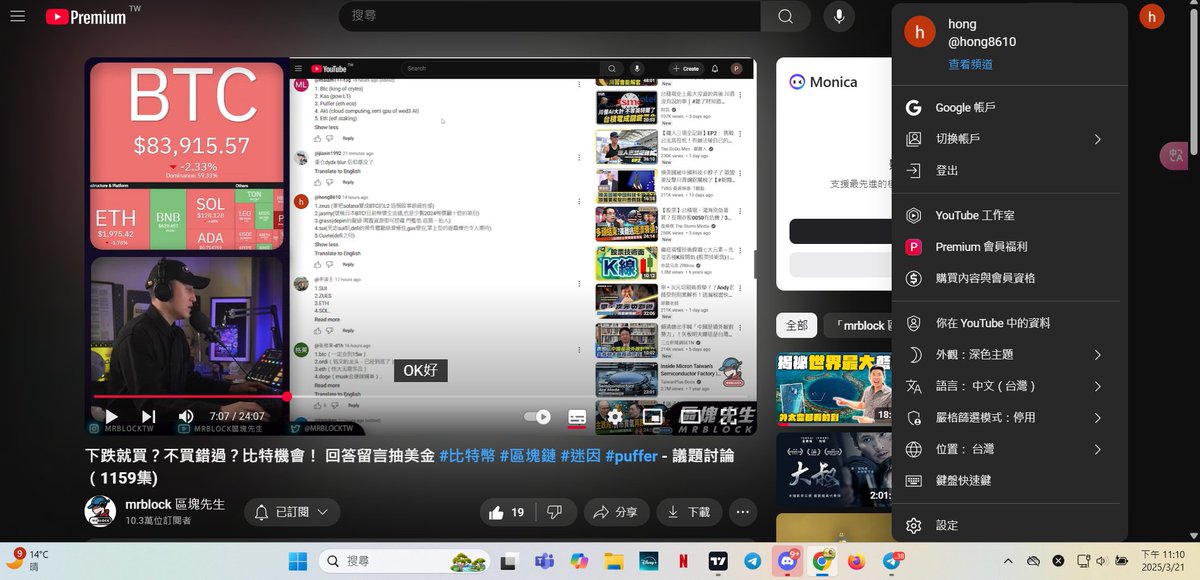Image resolution: width=1200 pixels, height=580 pixels.
Task: Toggle the autoplay switch in player
Action: pos(538,416)
